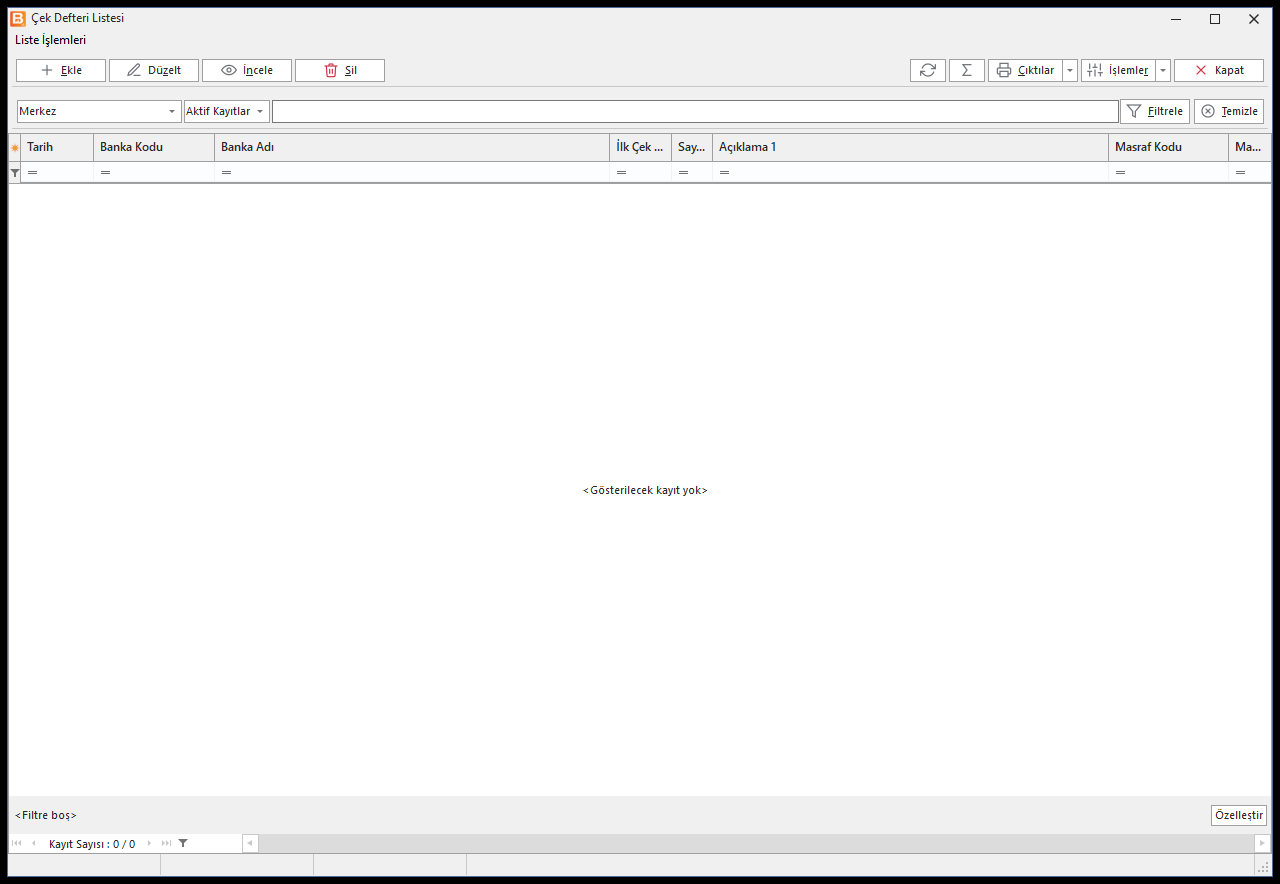Click the Ekle add button

tap(61, 70)
